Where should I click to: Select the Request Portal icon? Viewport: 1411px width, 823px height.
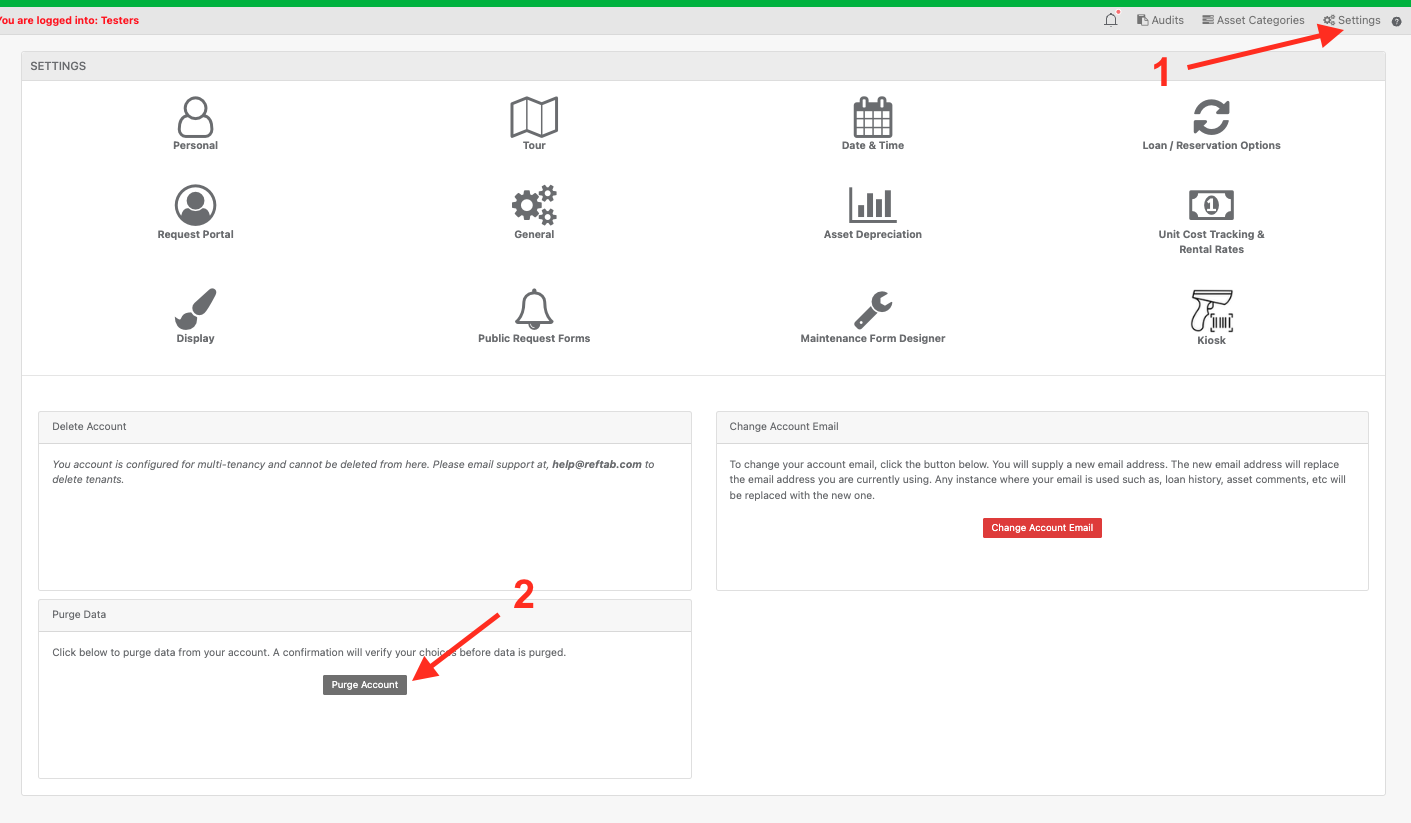tap(195, 206)
